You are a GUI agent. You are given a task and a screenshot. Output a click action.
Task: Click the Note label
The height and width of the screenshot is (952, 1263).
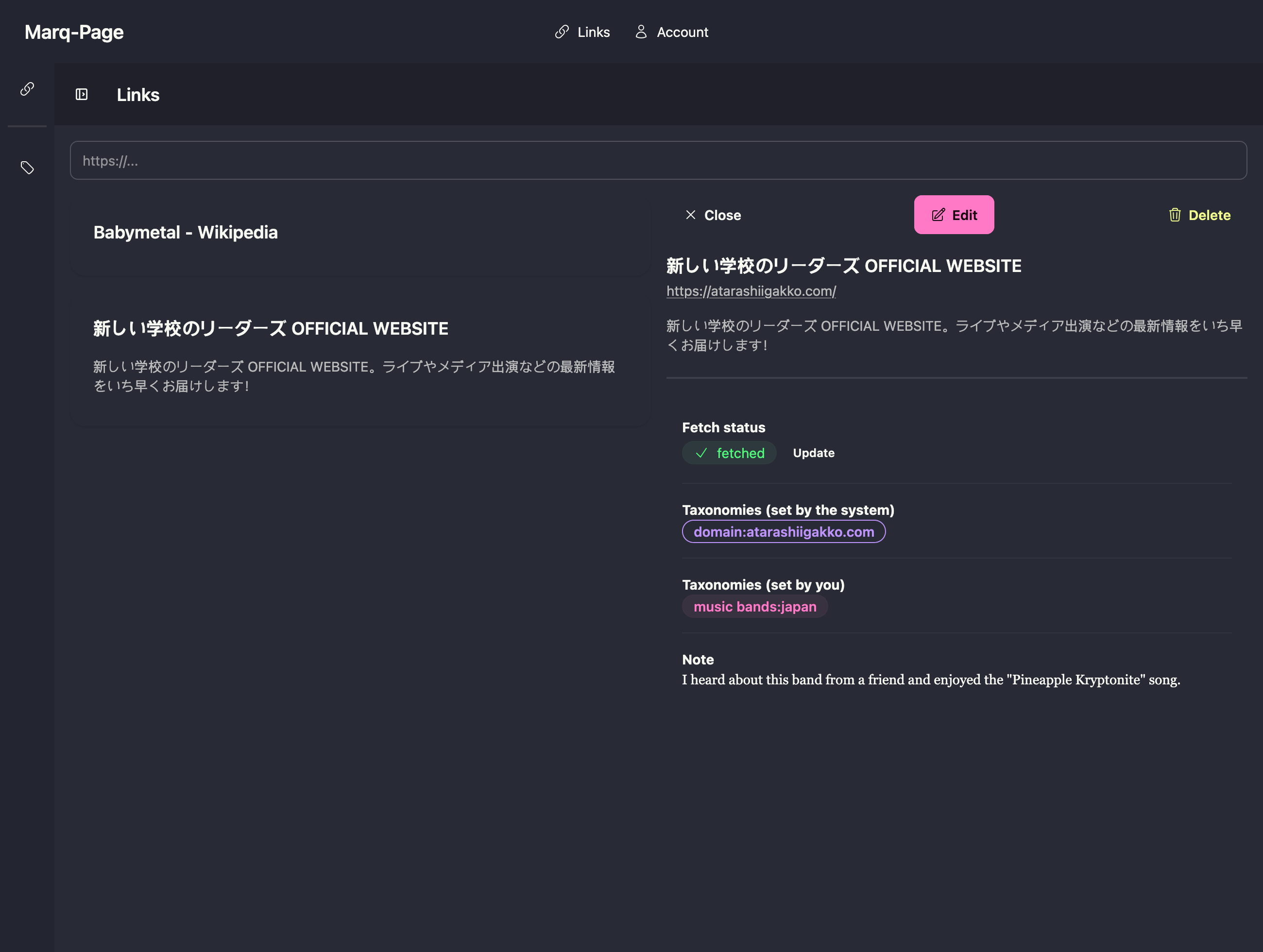tap(698, 660)
